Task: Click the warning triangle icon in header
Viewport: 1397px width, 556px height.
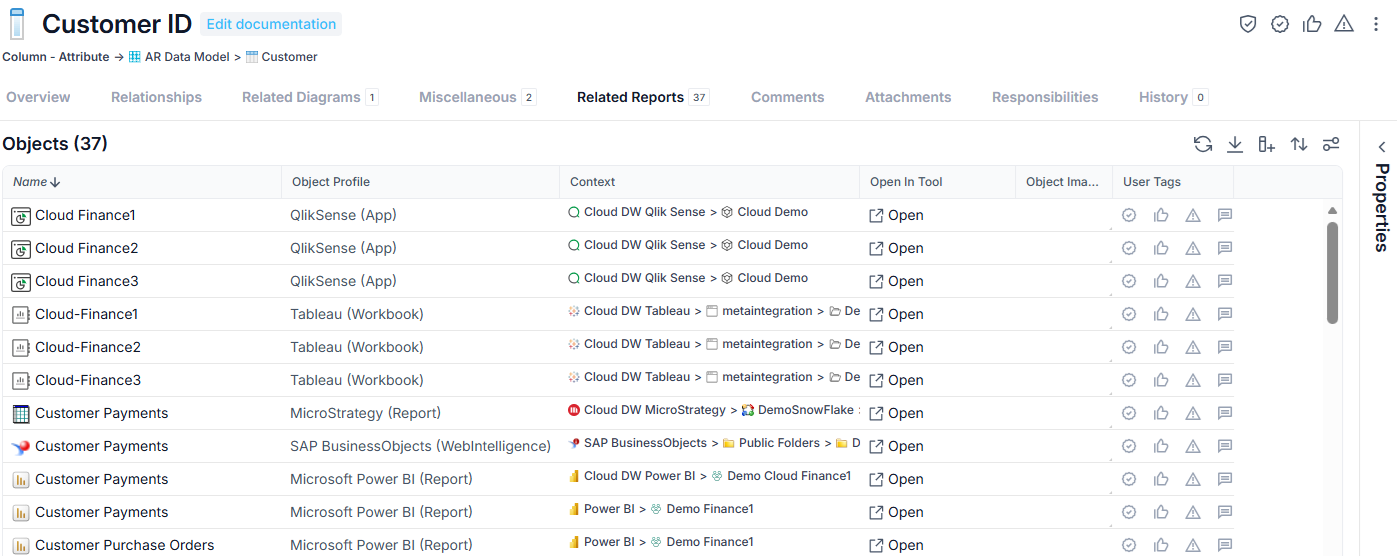Action: (x=1344, y=24)
